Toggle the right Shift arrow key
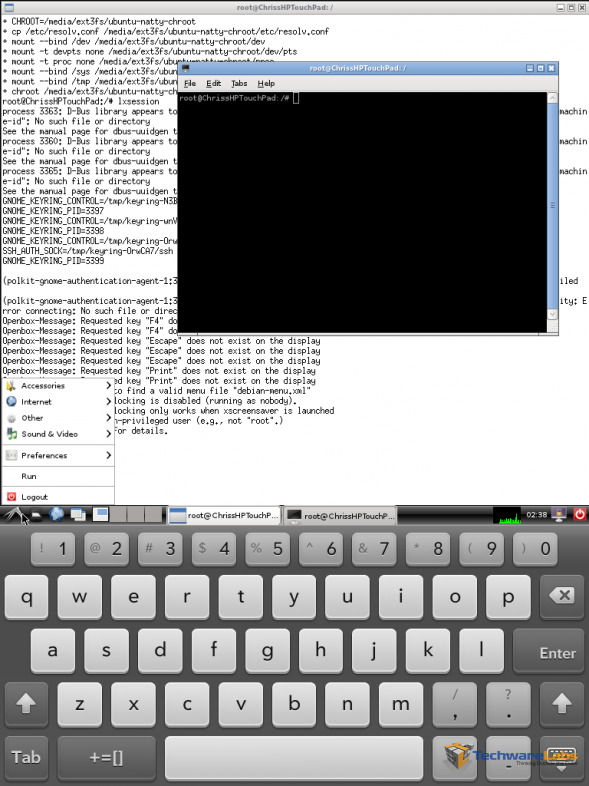The width and height of the screenshot is (589, 786). point(561,704)
